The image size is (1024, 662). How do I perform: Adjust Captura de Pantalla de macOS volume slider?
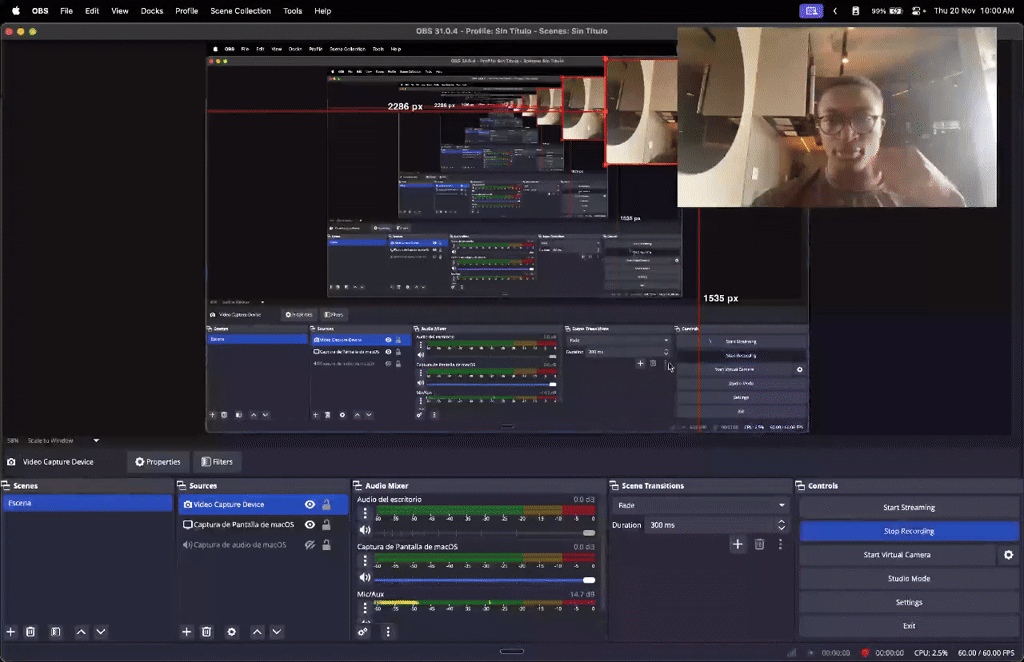[484, 580]
